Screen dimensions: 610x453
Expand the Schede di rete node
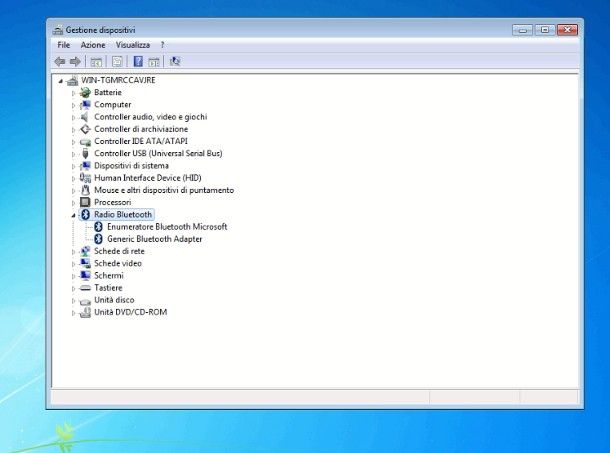(x=74, y=251)
